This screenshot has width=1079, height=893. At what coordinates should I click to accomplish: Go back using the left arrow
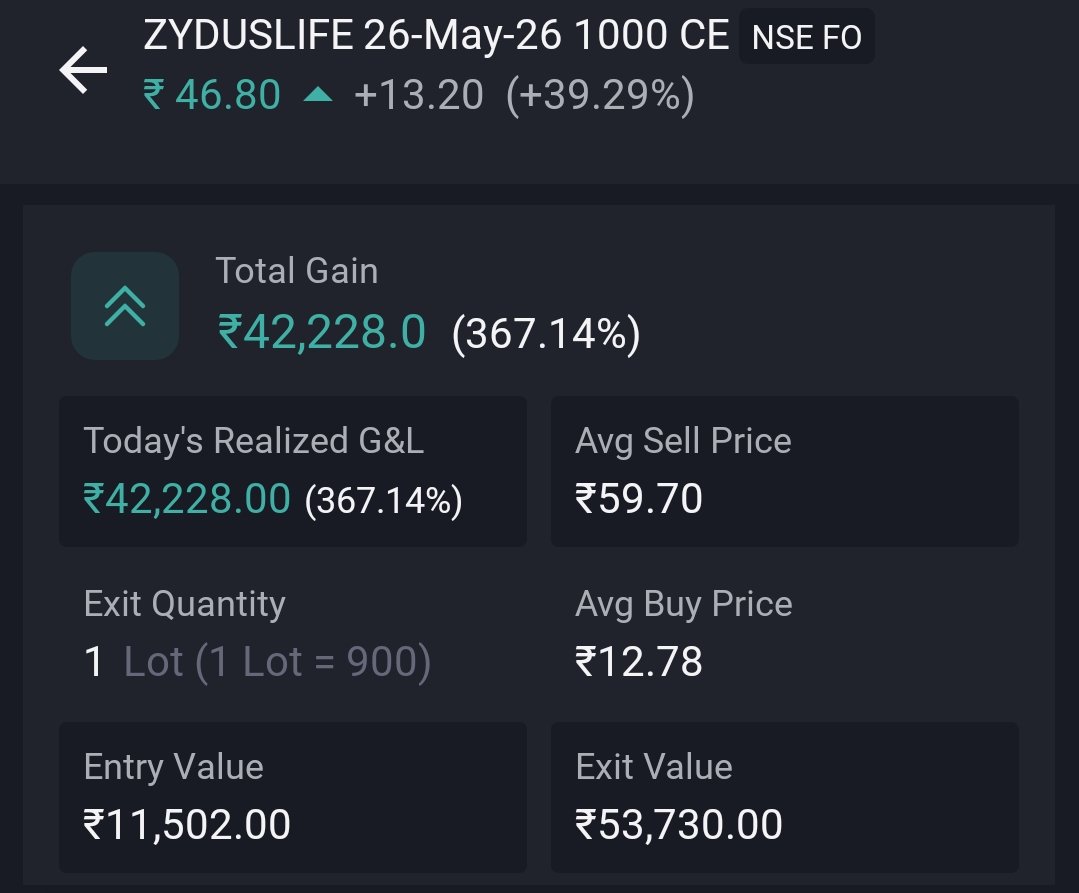tap(83, 69)
